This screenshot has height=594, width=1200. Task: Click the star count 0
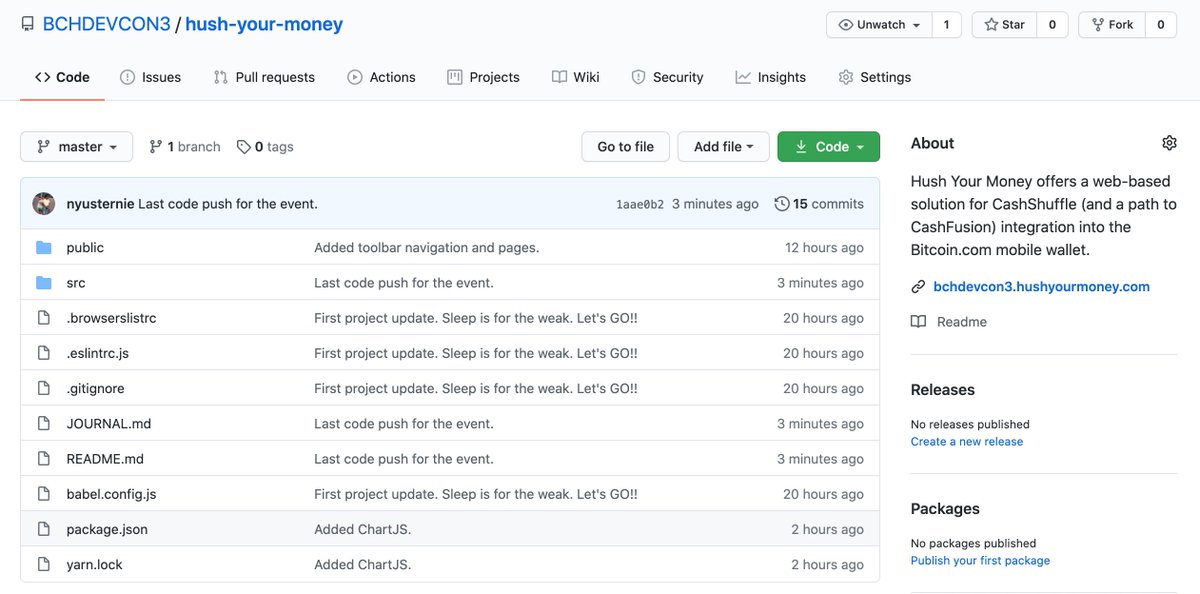point(1052,25)
